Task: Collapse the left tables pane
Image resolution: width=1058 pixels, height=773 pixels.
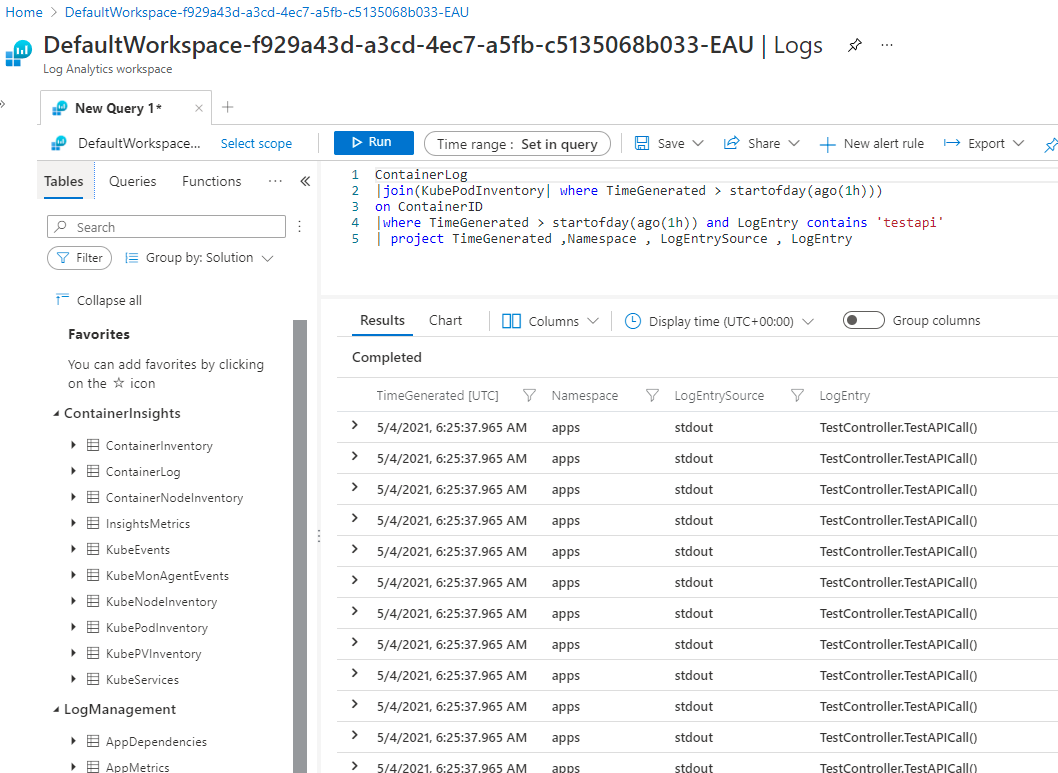Action: click(x=305, y=181)
